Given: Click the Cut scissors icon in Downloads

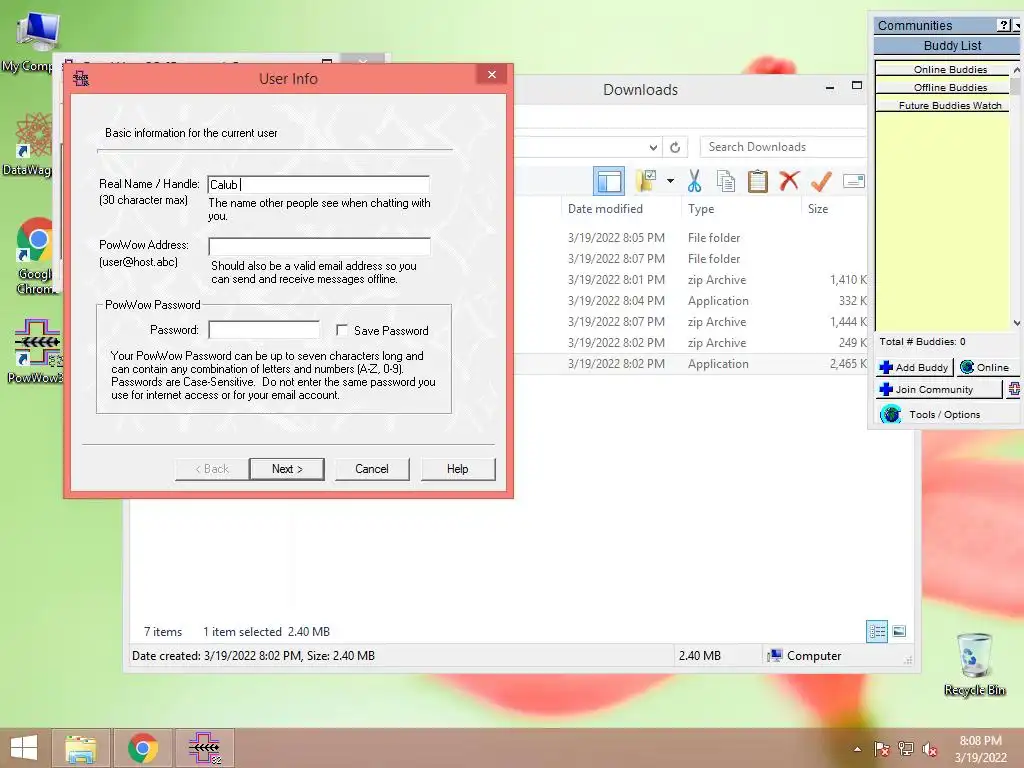Looking at the screenshot, I should [x=694, y=181].
